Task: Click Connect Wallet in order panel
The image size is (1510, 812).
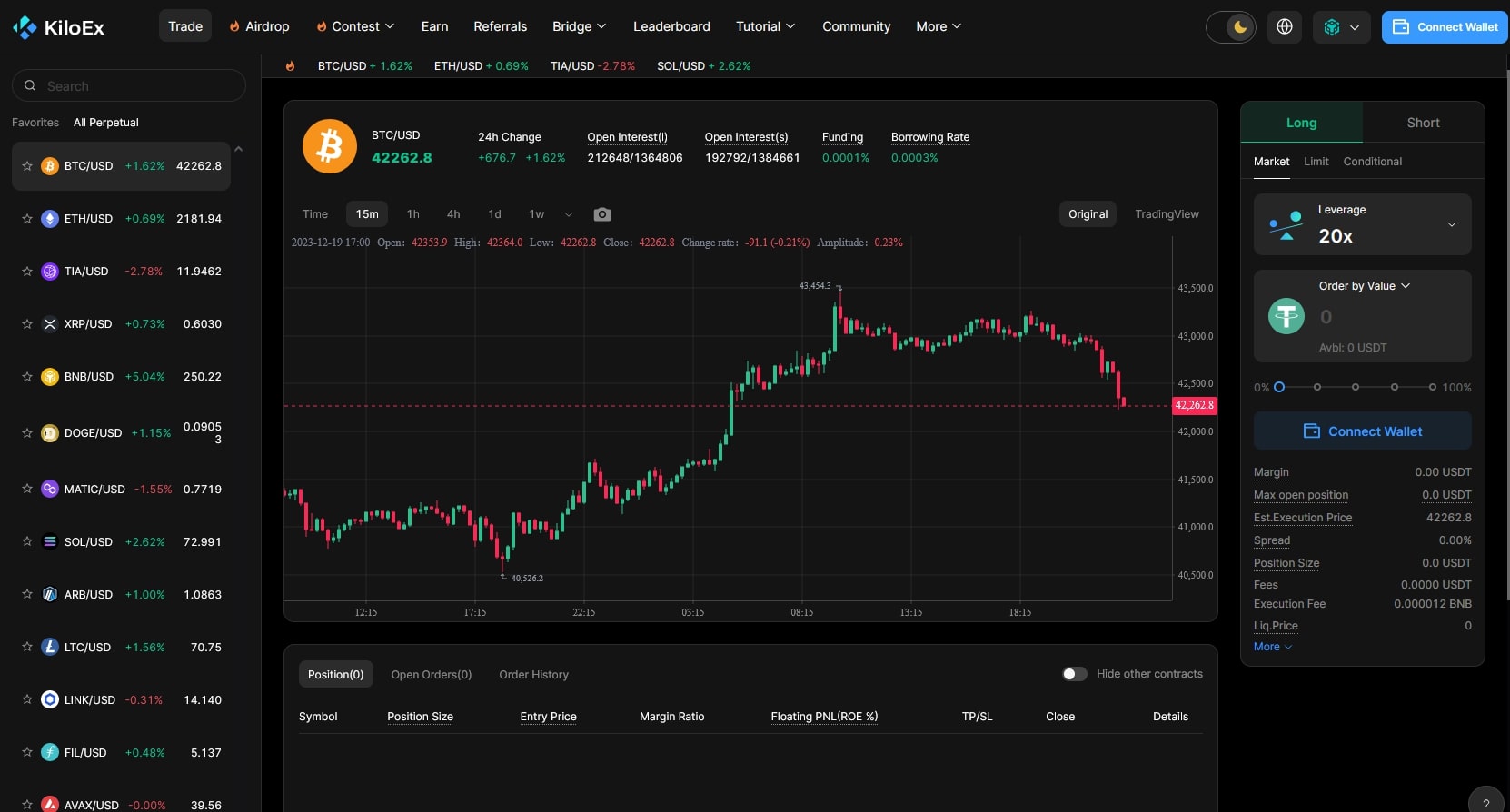Action: pyautogui.click(x=1363, y=431)
